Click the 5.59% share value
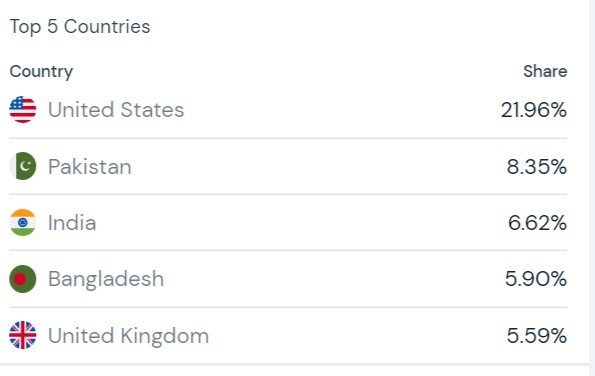This screenshot has width=595, height=376. click(537, 336)
